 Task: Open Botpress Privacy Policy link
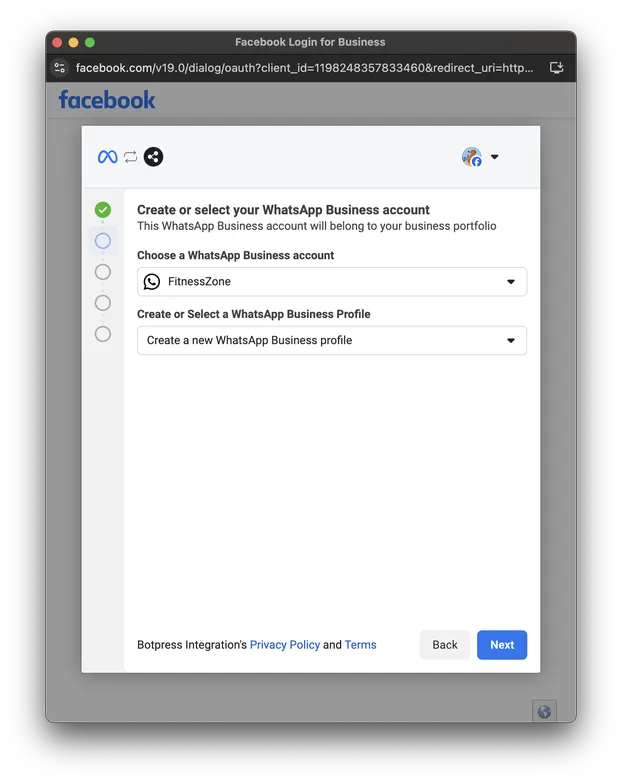pyautogui.click(x=285, y=645)
